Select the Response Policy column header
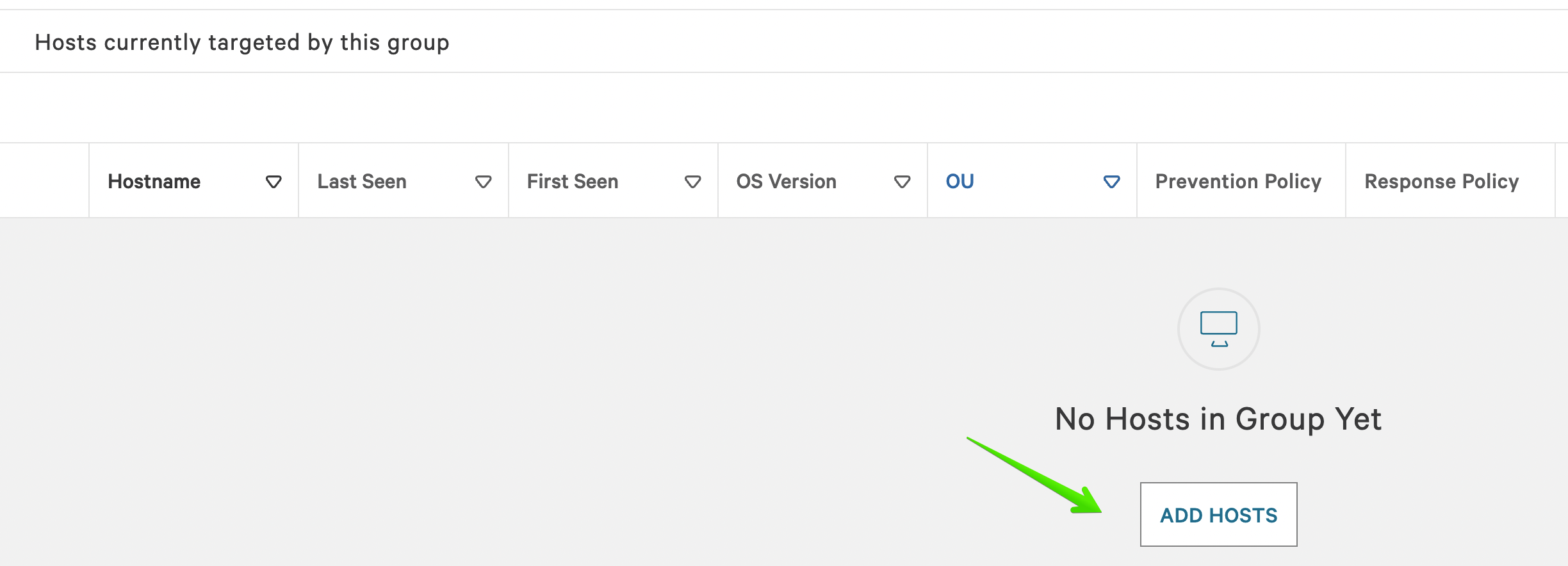Image resolution: width=1568 pixels, height=566 pixels. (x=1441, y=182)
